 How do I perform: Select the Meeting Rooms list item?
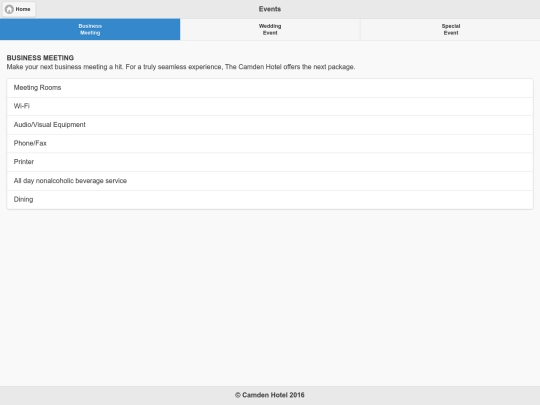tap(270, 88)
